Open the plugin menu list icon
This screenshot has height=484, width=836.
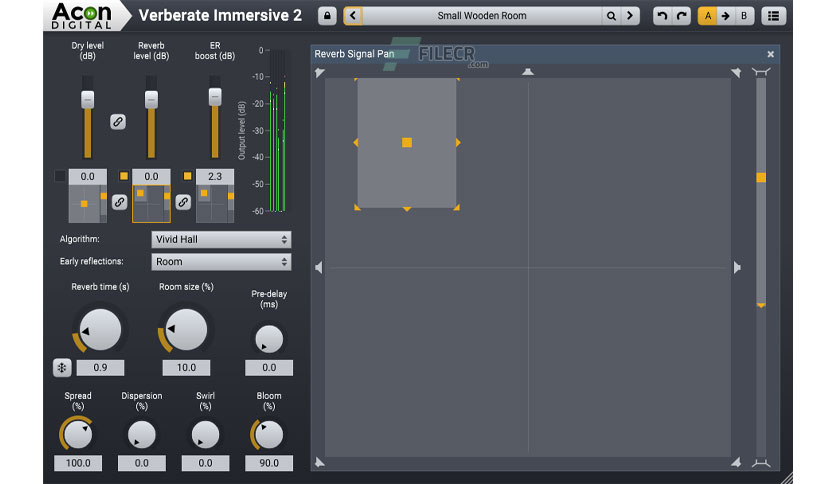(773, 16)
